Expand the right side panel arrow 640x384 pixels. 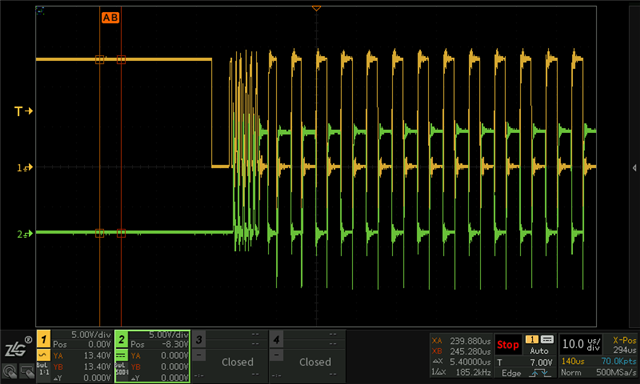pyautogui.click(x=634, y=168)
